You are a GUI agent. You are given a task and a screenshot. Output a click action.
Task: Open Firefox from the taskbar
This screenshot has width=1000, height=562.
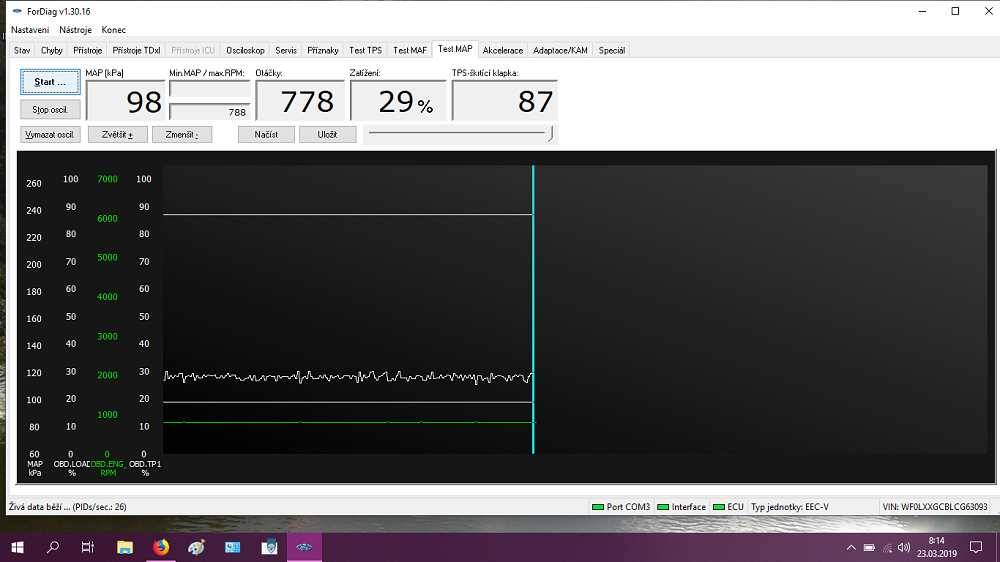[x=161, y=547]
